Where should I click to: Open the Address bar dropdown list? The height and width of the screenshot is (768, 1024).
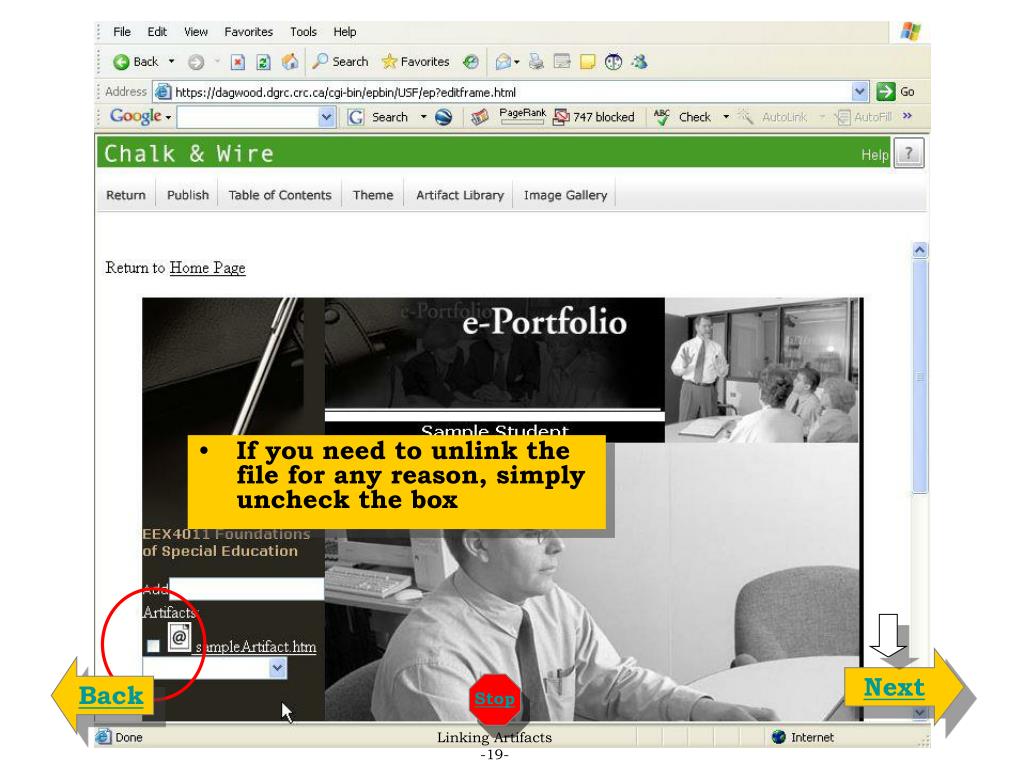860,92
